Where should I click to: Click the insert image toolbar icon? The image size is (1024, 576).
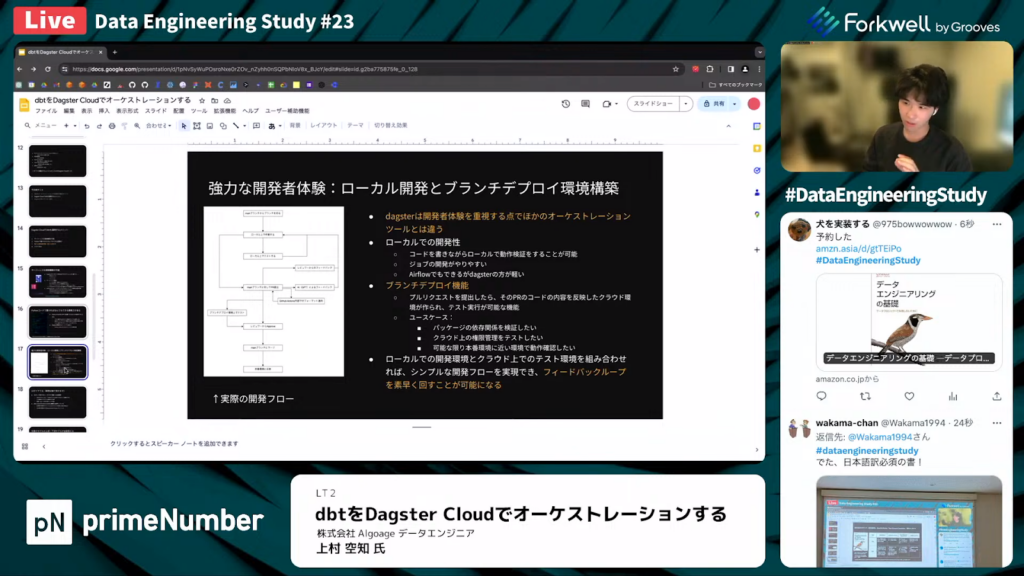click(x=210, y=126)
